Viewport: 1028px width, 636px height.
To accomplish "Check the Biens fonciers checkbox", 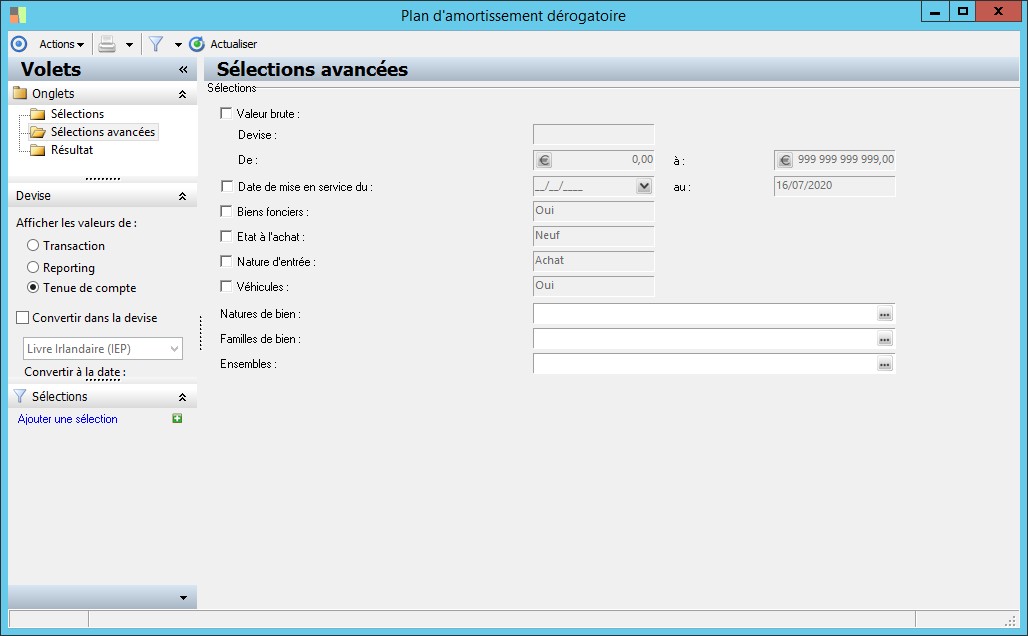I will 226,211.
